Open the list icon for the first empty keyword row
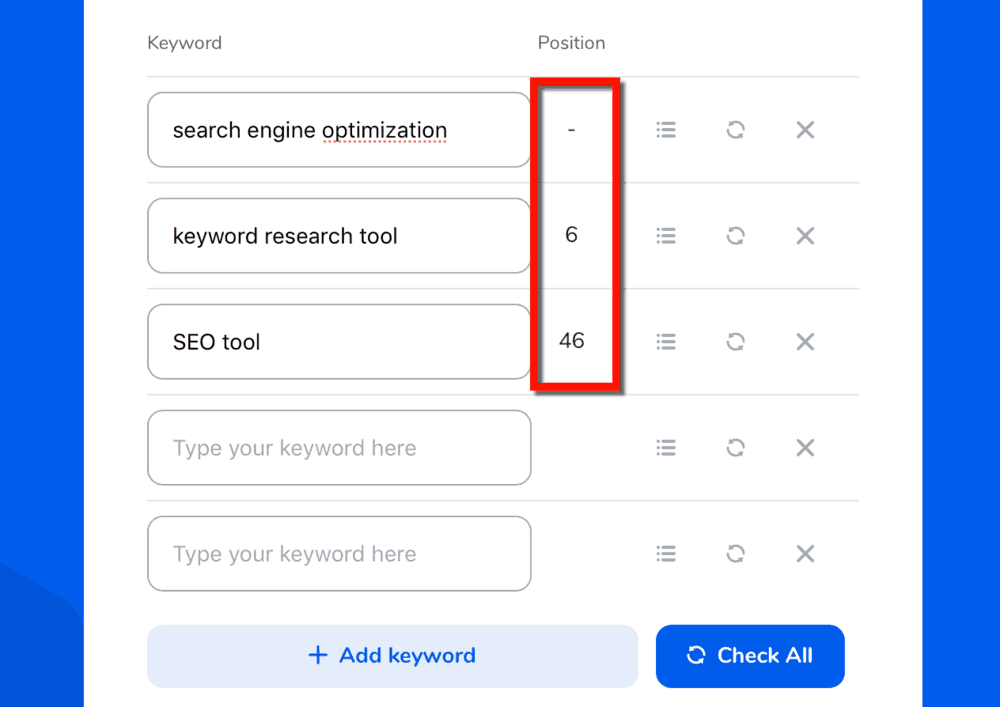 pos(666,447)
